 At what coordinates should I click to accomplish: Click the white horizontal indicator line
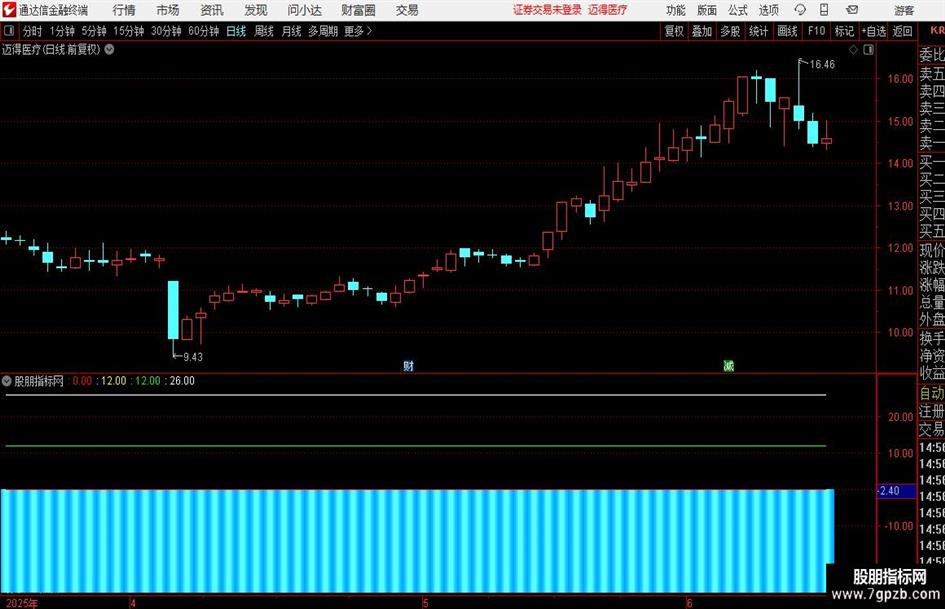(416, 396)
